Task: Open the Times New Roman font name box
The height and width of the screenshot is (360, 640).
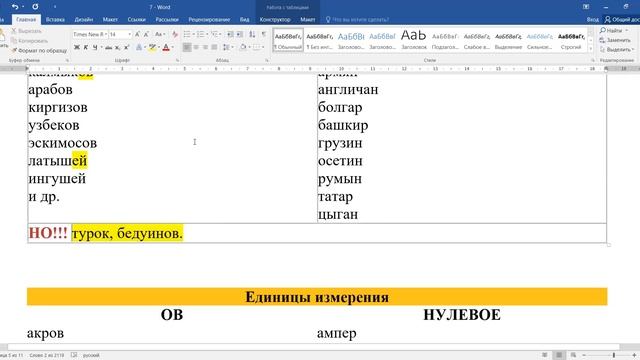Action: pyautogui.click(x=90, y=35)
